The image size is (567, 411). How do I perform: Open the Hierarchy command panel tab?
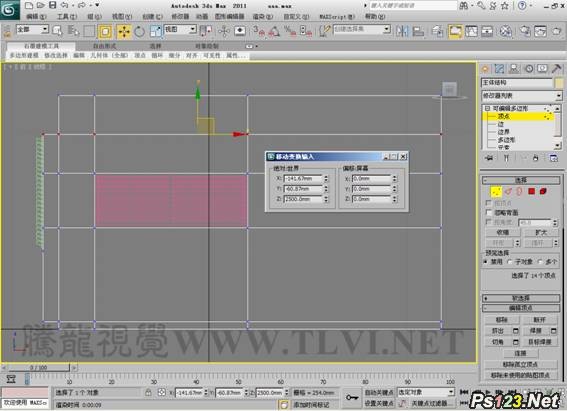coord(514,69)
